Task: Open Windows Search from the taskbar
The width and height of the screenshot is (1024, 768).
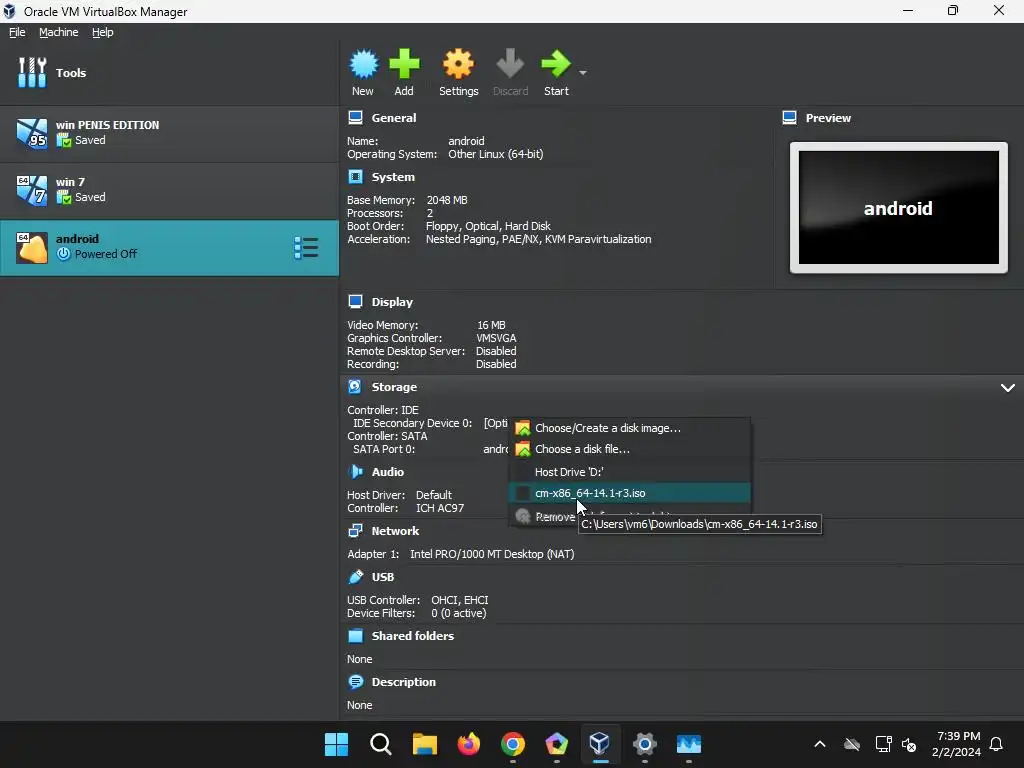Action: (380, 744)
